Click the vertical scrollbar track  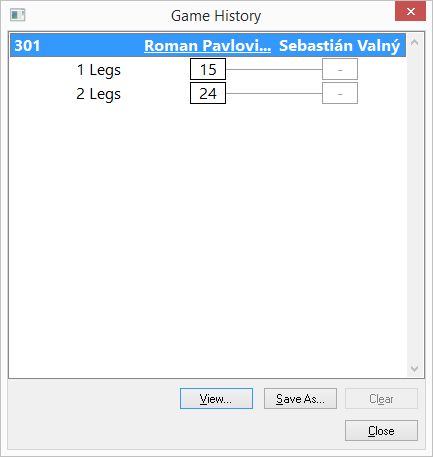(414, 205)
